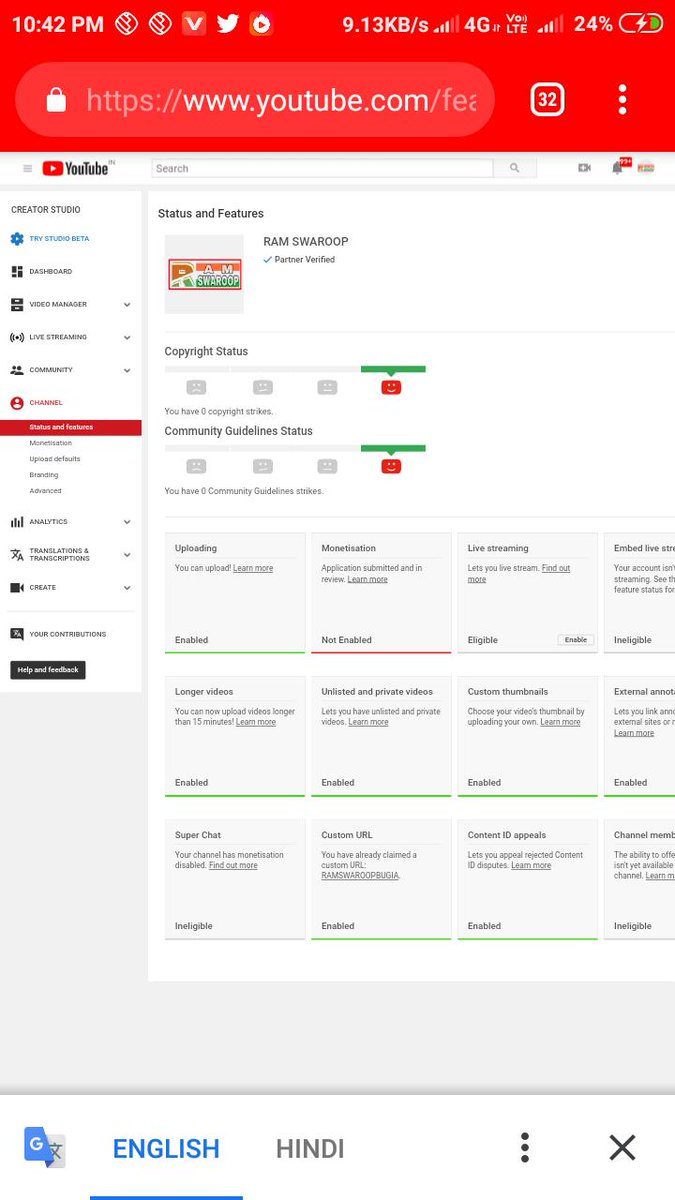
Task: Click the search magnifier button
Action: coord(515,168)
